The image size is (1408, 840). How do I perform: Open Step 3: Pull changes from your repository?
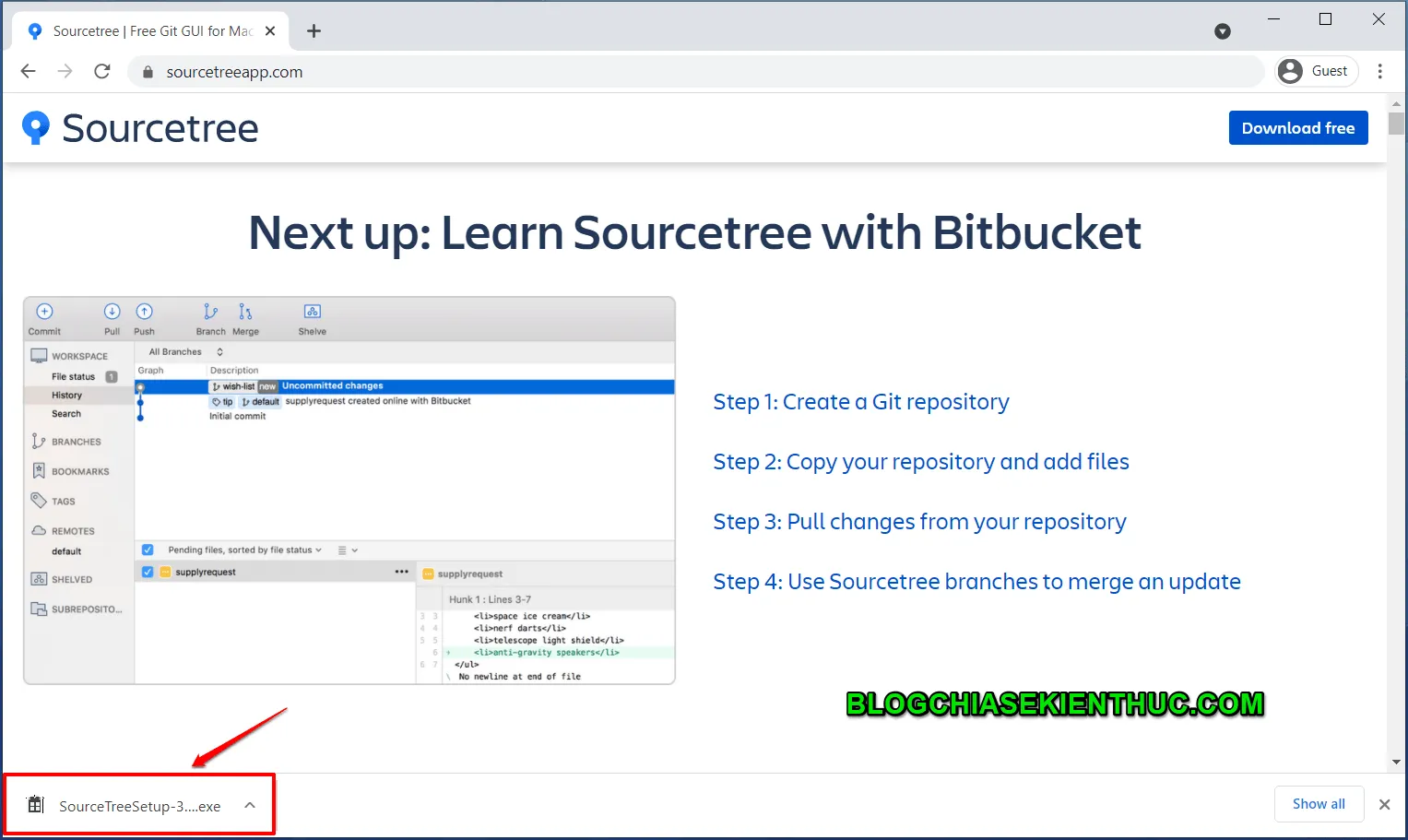(919, 522)
